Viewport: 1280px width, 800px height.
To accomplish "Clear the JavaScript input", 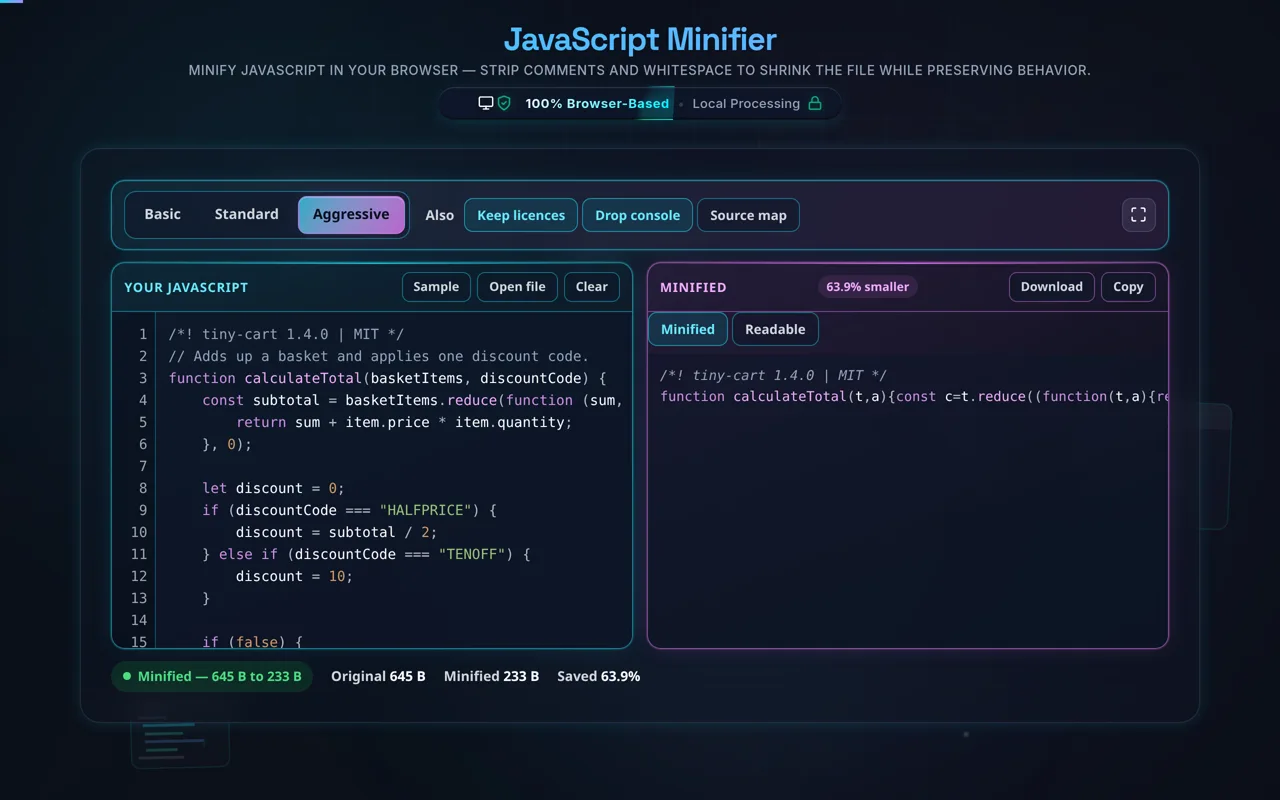I will [592, 287].
